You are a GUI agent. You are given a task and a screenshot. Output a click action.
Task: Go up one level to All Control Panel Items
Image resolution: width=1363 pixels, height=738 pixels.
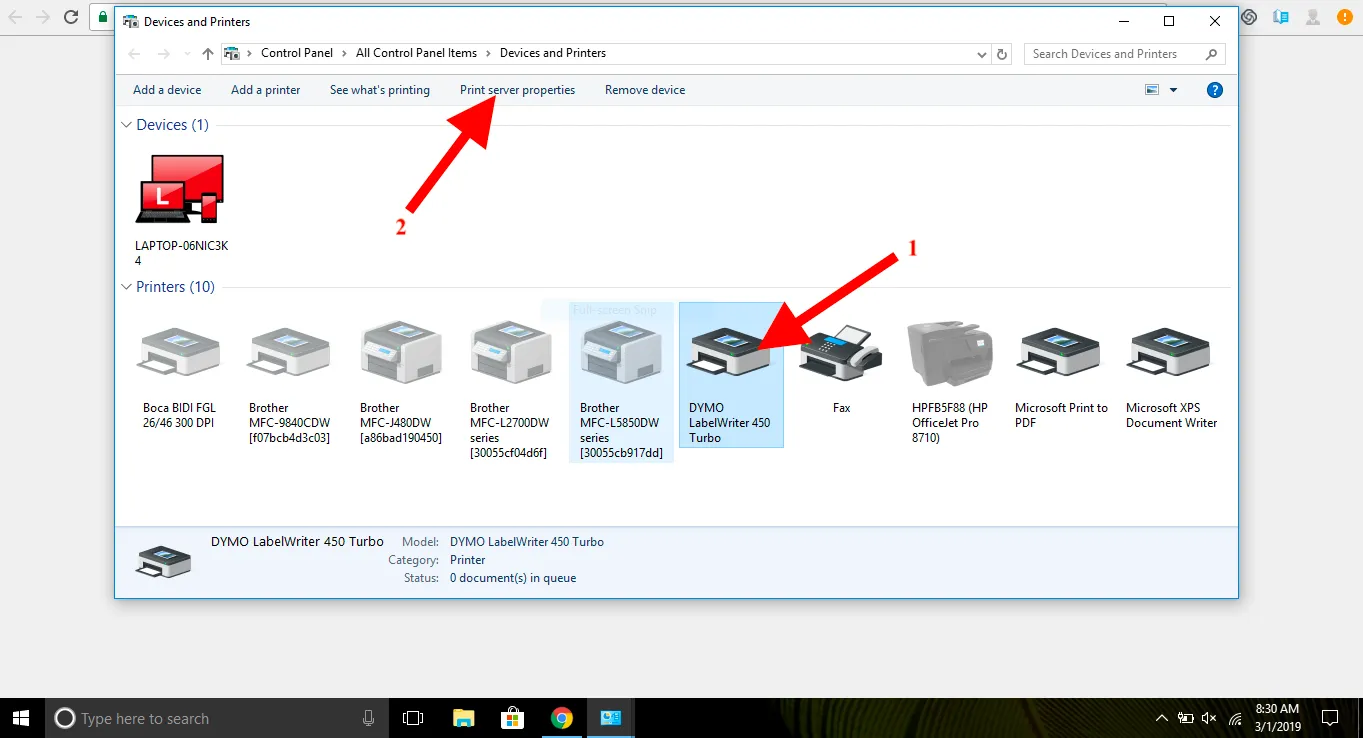(x=208, y=54)
